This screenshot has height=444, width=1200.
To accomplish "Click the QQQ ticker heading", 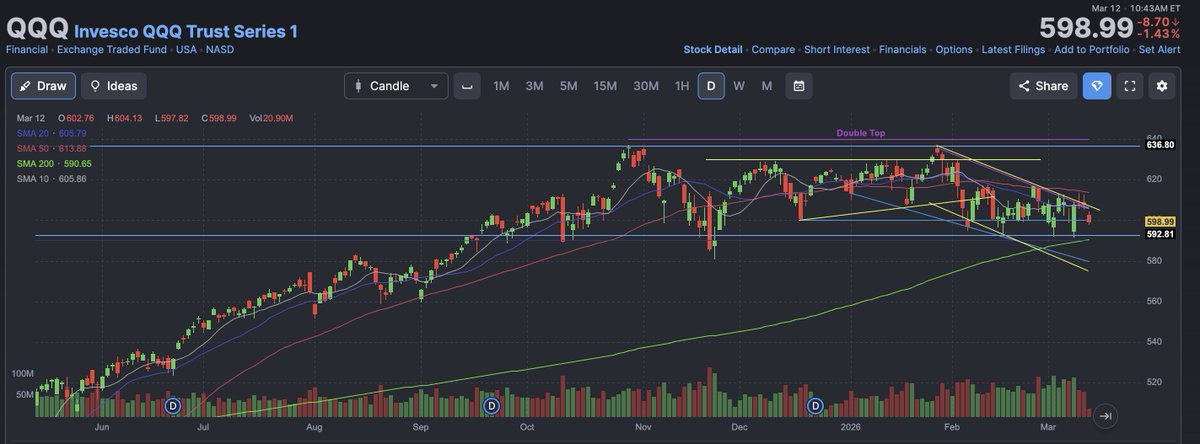I will [36, 28].
